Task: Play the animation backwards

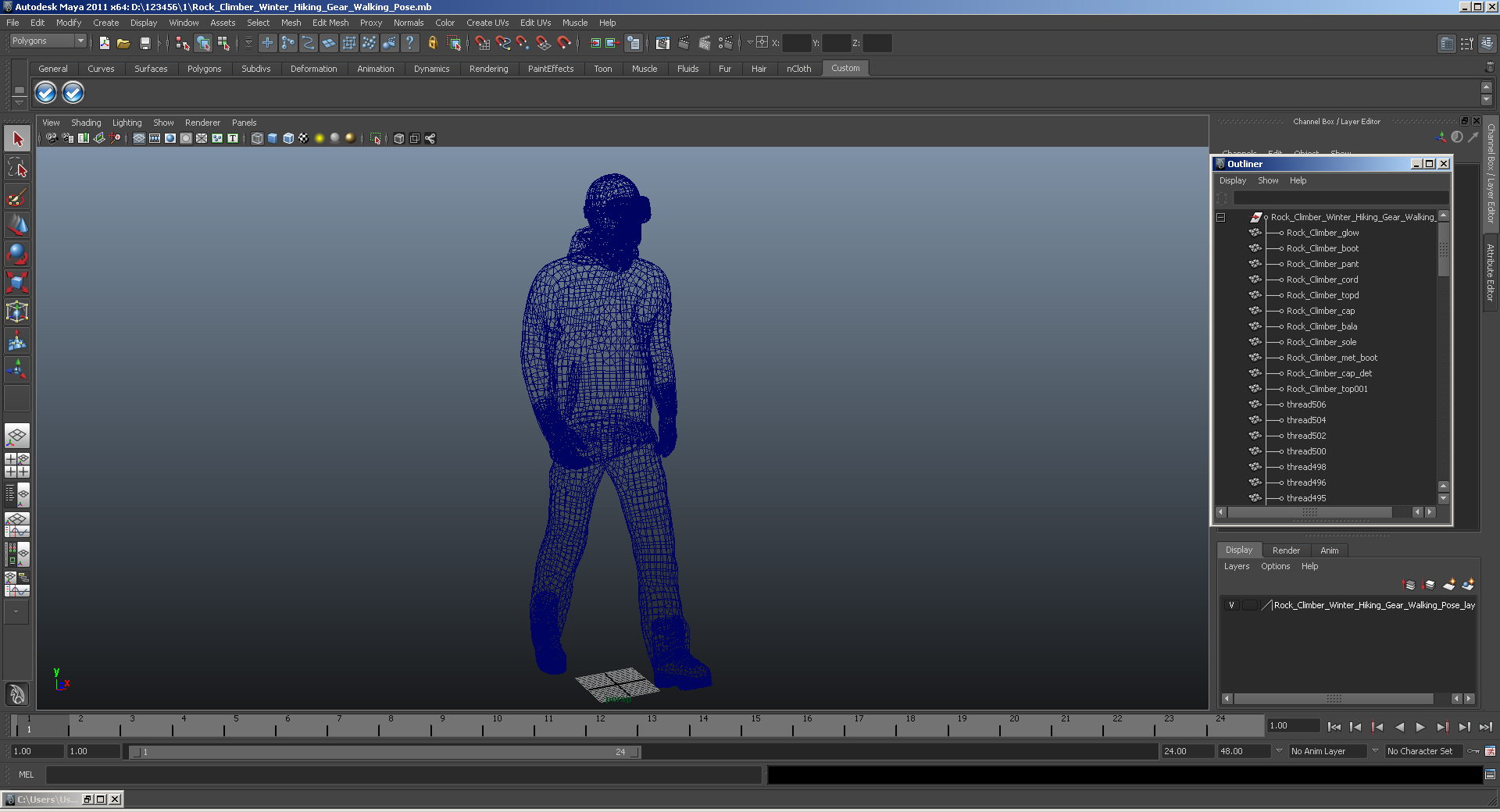Action: point(1399,727)
